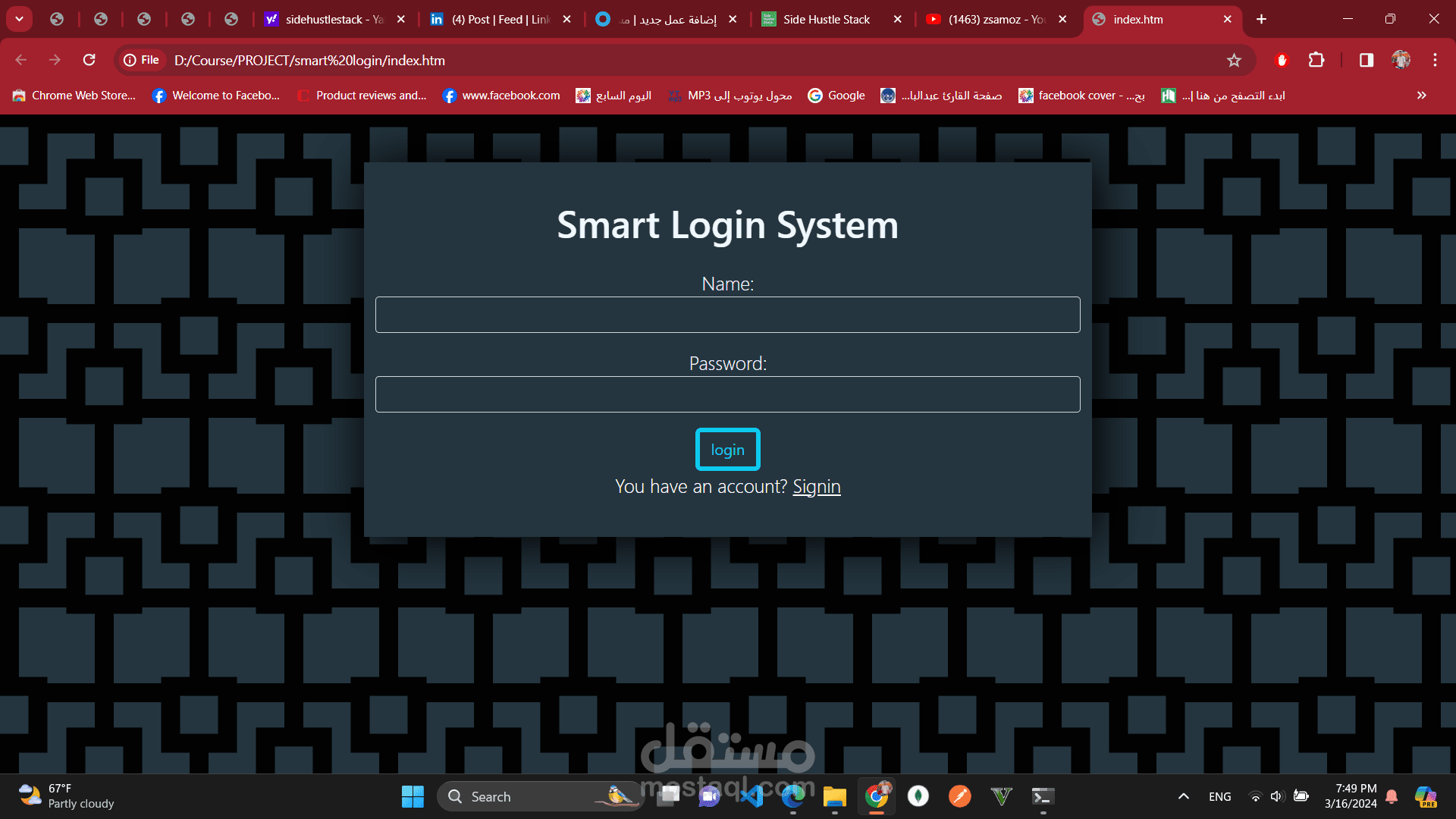Open www.facebook.com bookmark
Viewport: 1456px width, 819px height.
[501, 96]
